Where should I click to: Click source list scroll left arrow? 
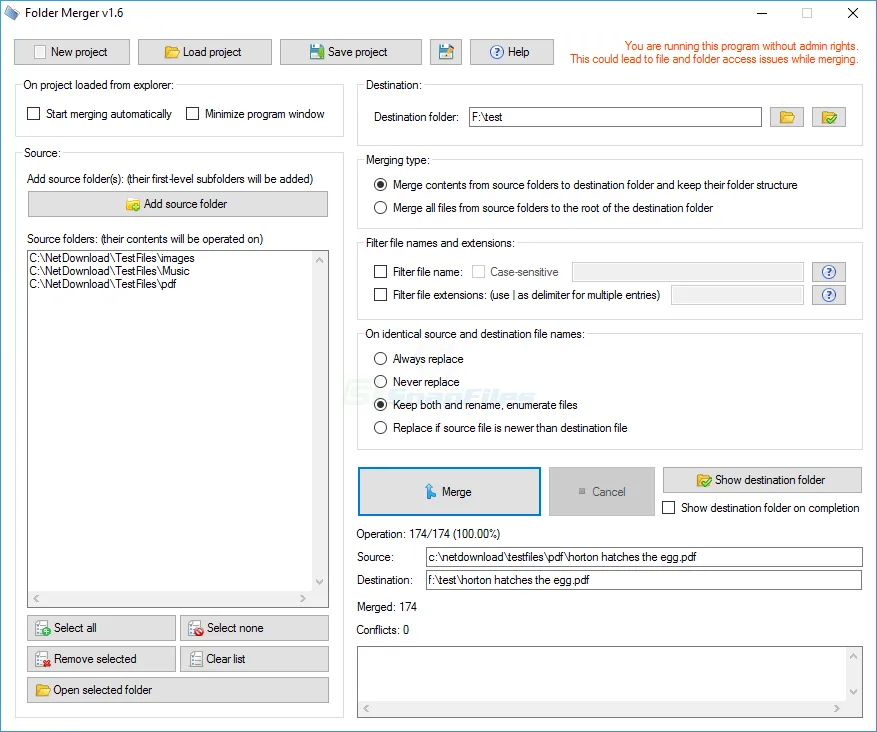pos(36,598)
